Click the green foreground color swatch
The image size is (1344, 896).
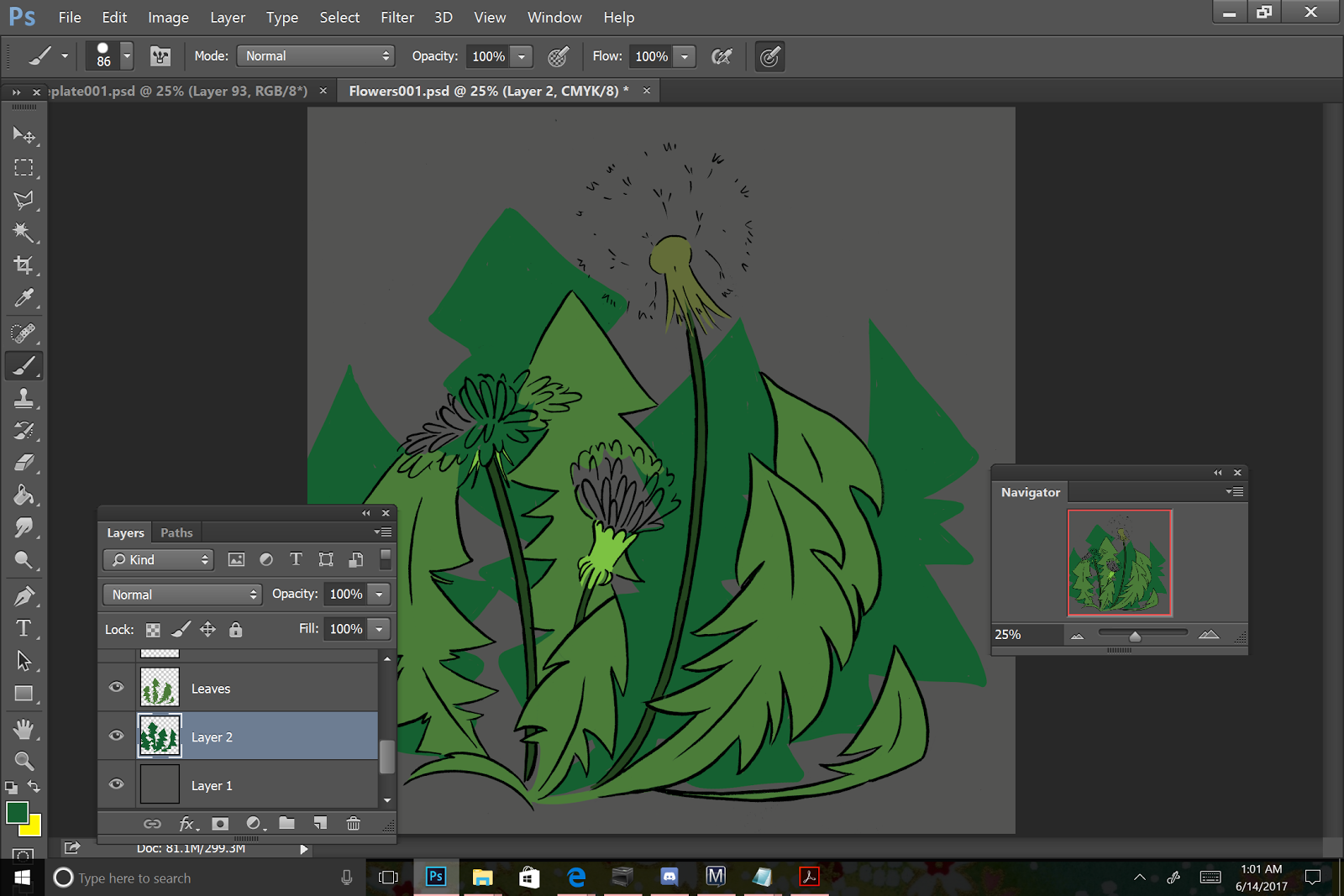tap(16, 812)
